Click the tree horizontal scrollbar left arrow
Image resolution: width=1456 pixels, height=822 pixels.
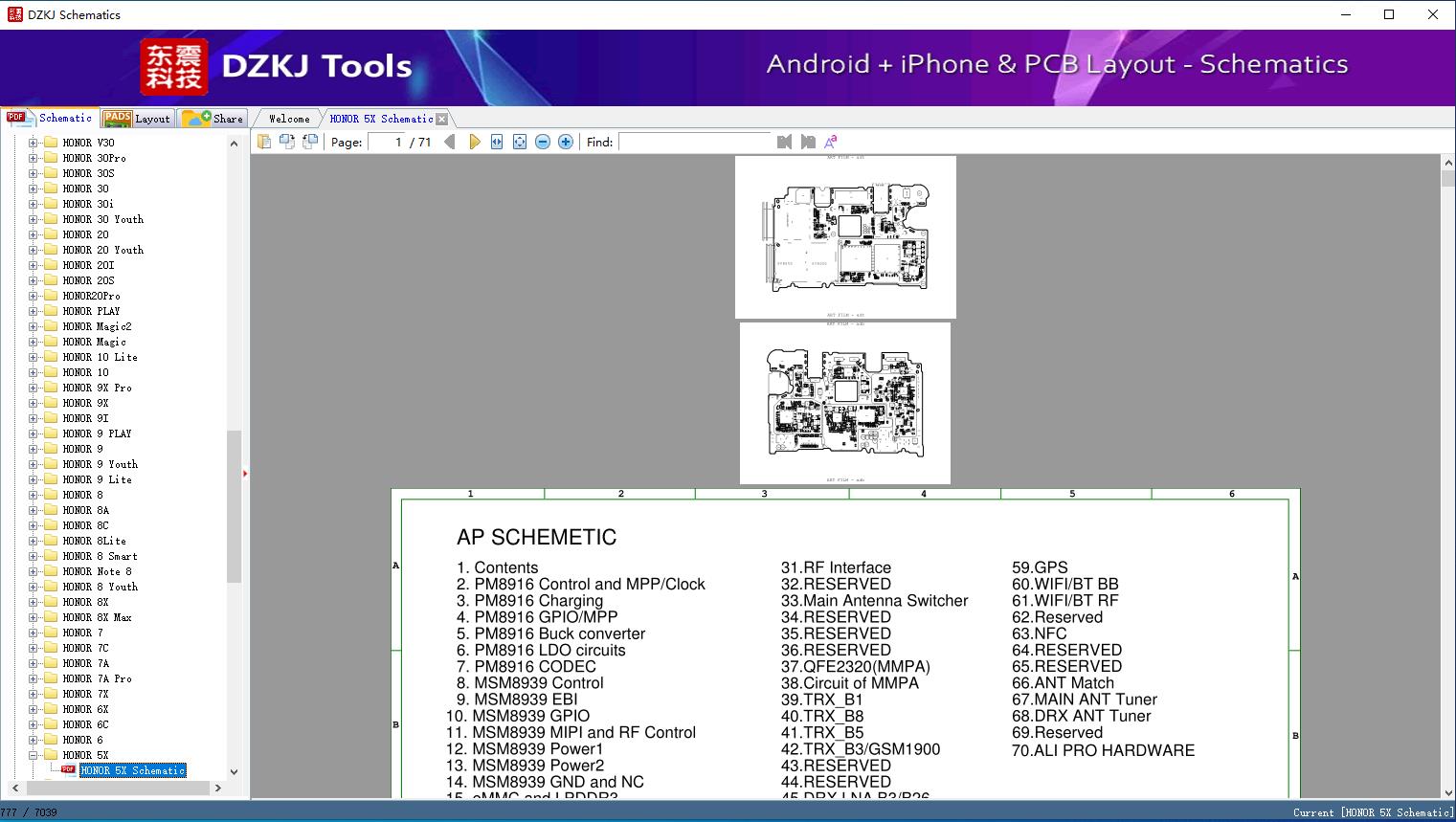pos(13,789)
